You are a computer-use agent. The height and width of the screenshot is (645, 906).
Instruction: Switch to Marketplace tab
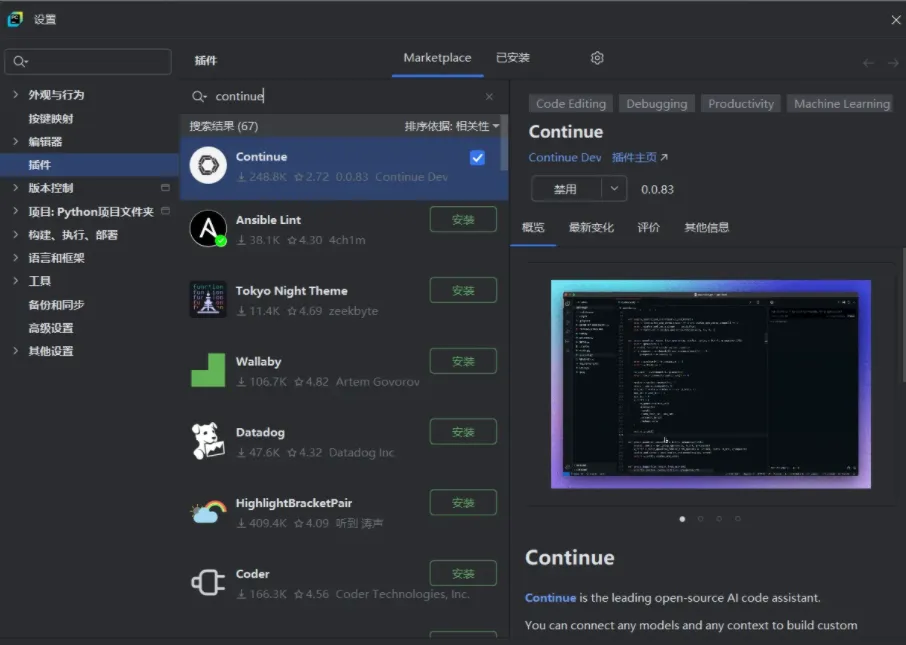tap(437, 58)
